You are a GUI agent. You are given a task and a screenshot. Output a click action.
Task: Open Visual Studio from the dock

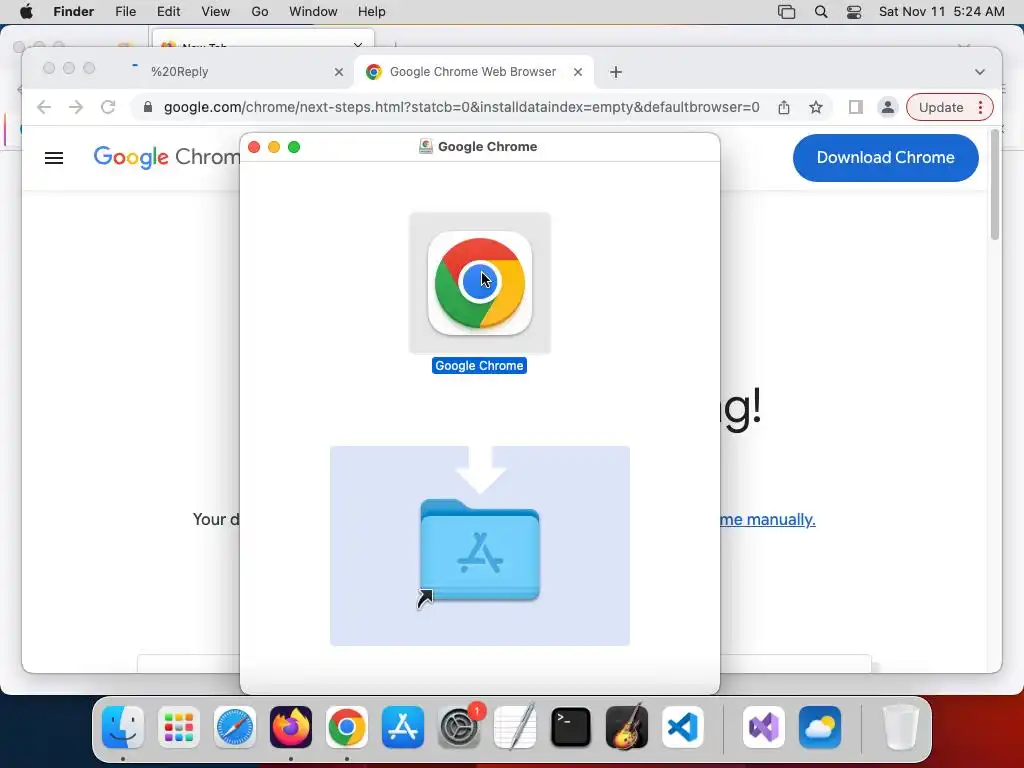click(x=764, y=727)
